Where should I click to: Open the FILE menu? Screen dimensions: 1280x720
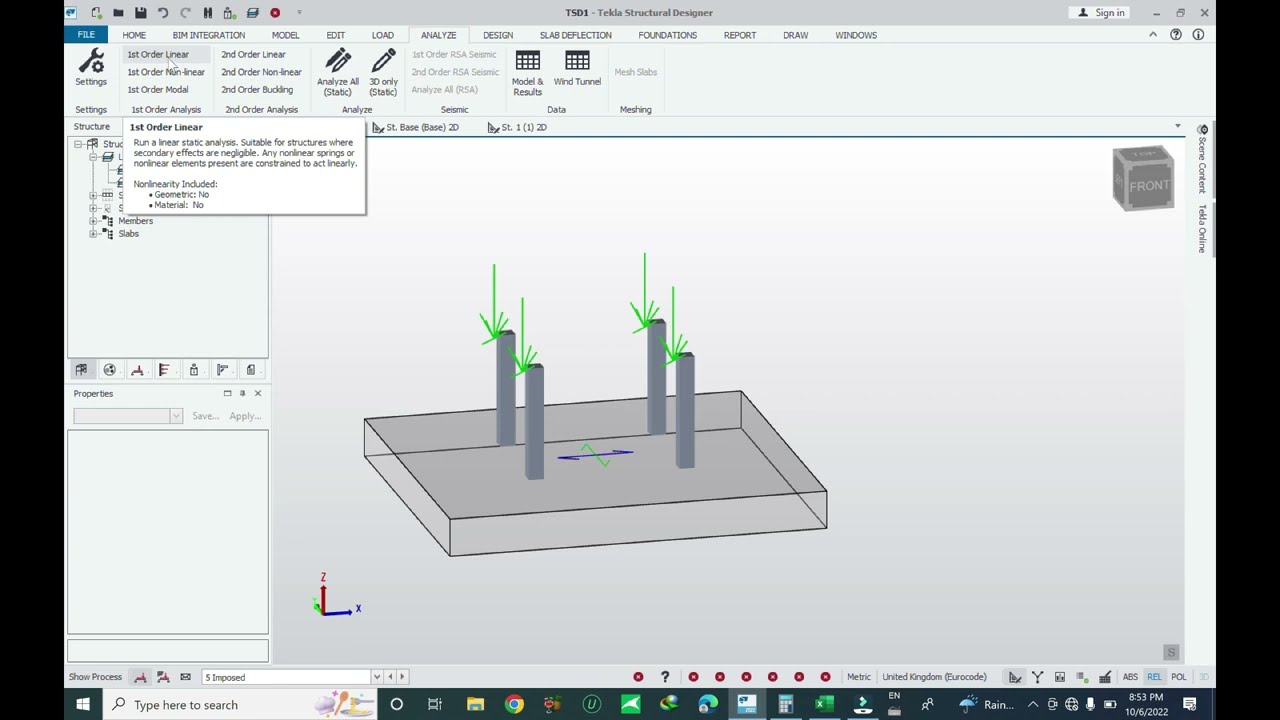(86, 35)
